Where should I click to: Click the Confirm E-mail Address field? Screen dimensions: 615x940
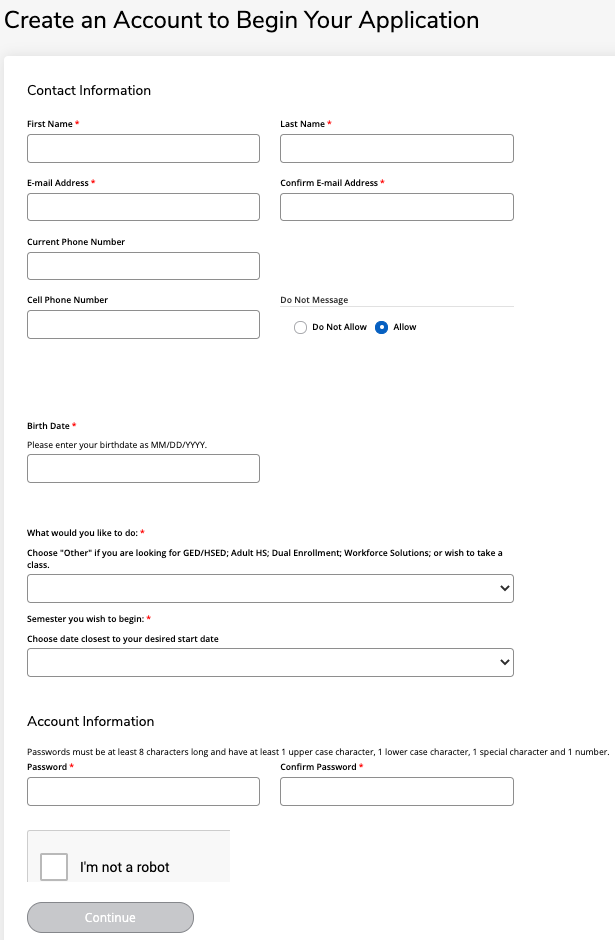click(397, 207)
